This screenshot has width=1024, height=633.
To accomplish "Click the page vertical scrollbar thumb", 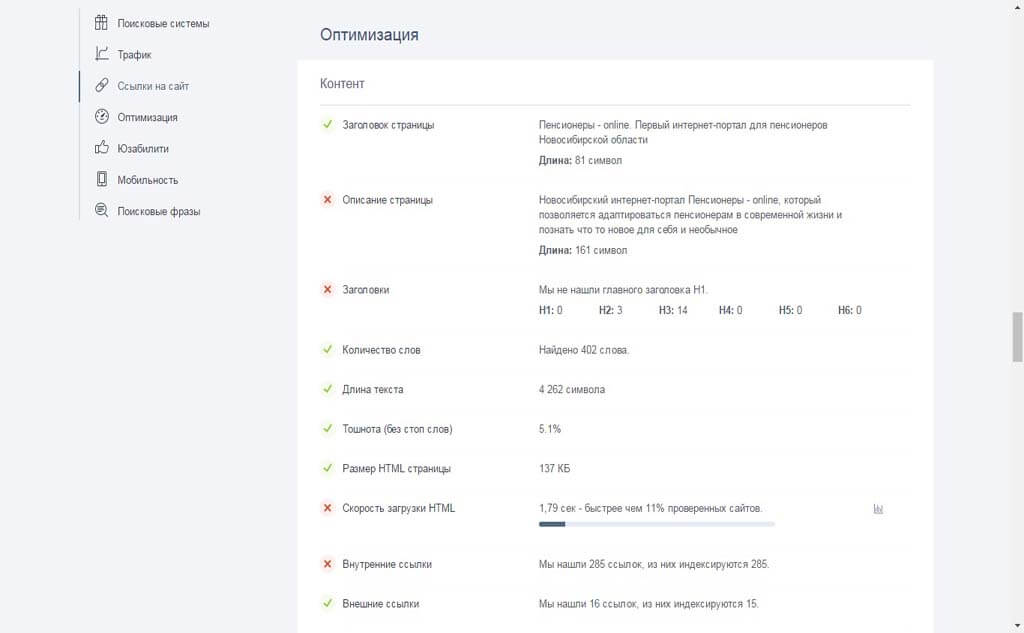I will (x=1017, y=336).
